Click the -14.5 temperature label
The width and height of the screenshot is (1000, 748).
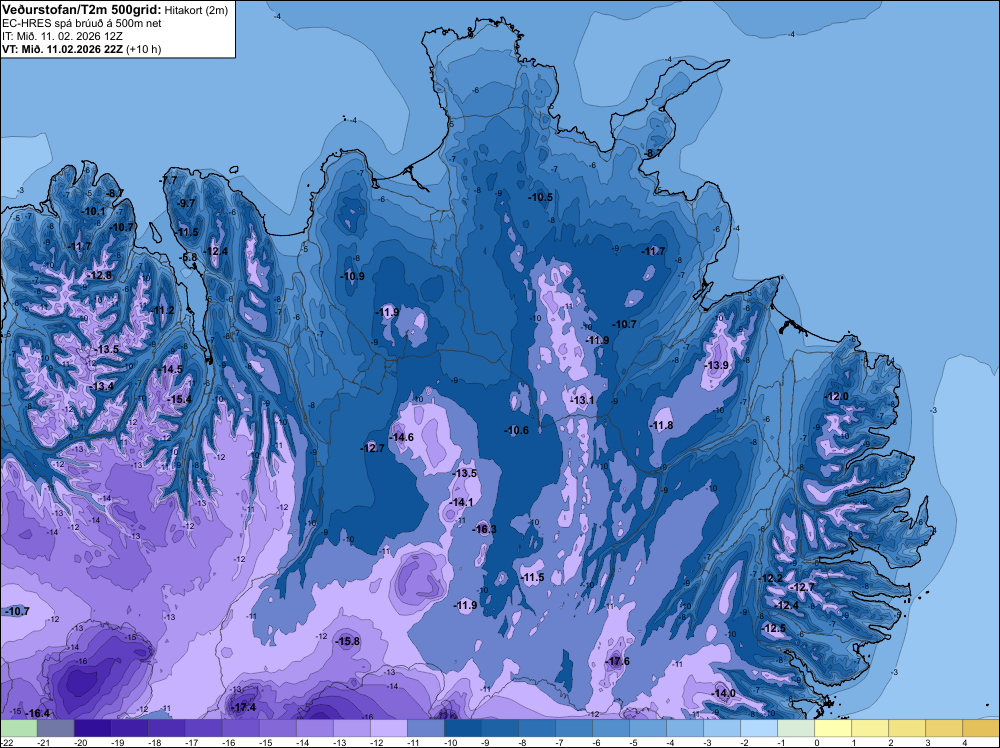point(171,369)
